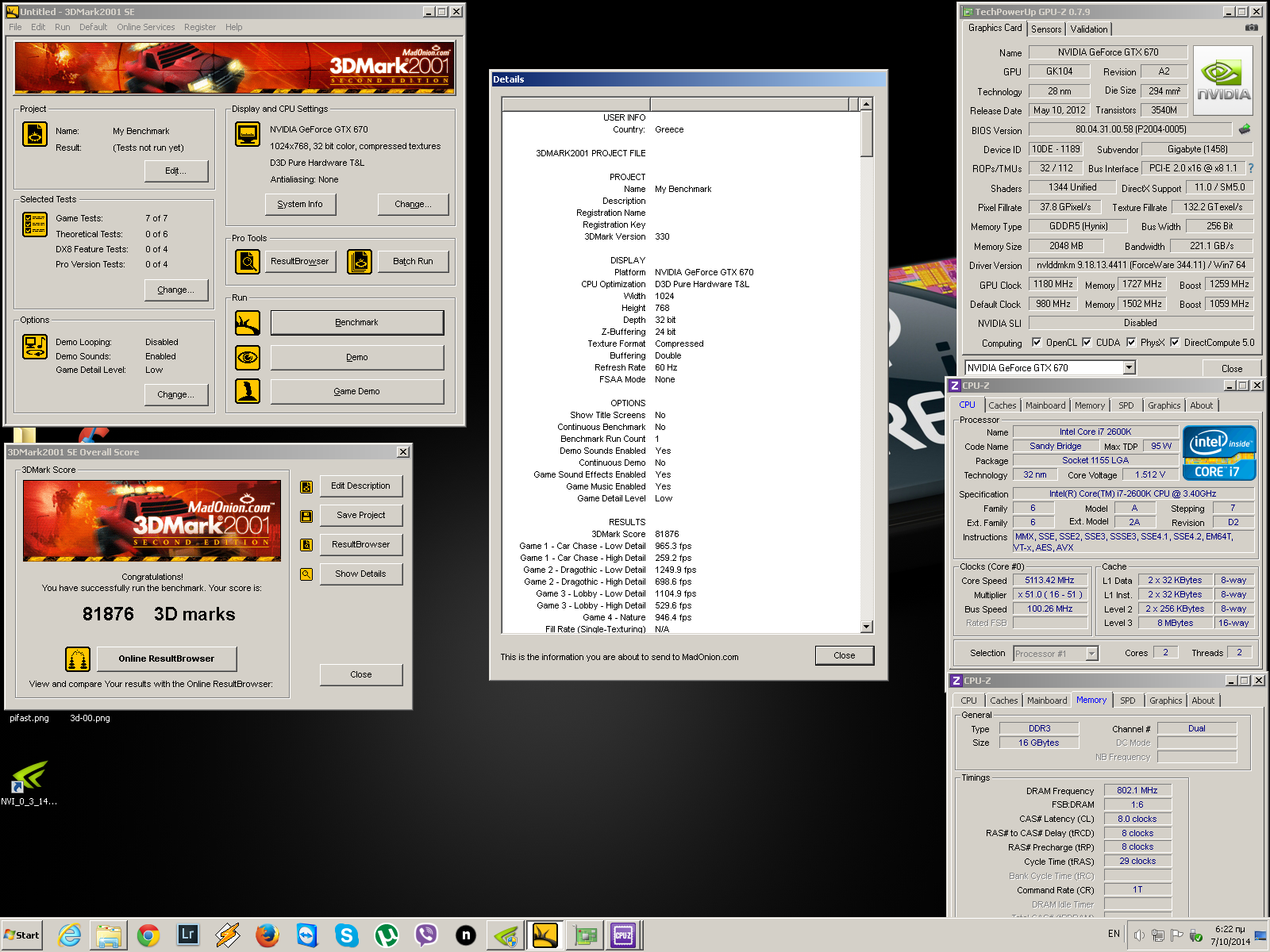Click the EN language indicator
The height and width of the screenshot is (952, 1270).
[x=1114, y=934]
